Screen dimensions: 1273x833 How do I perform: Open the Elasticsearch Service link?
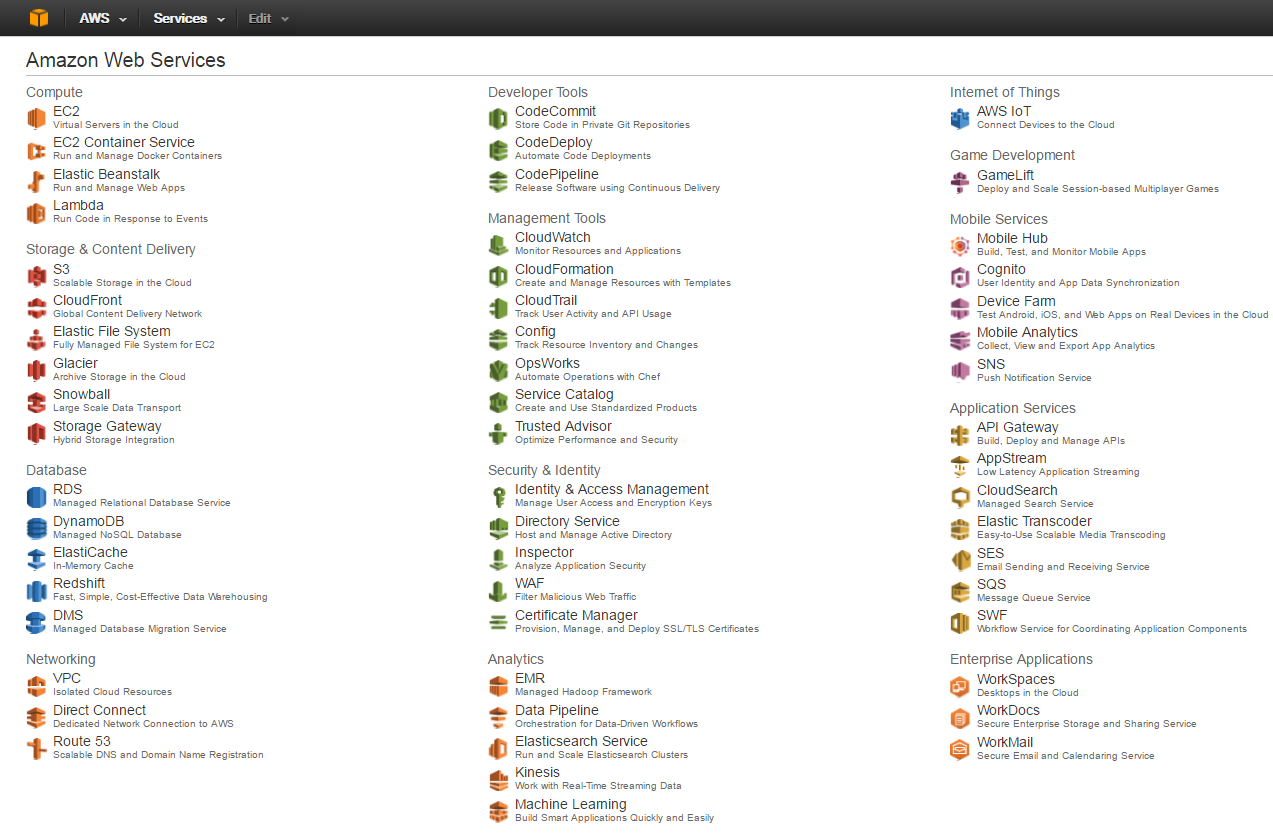581,741
